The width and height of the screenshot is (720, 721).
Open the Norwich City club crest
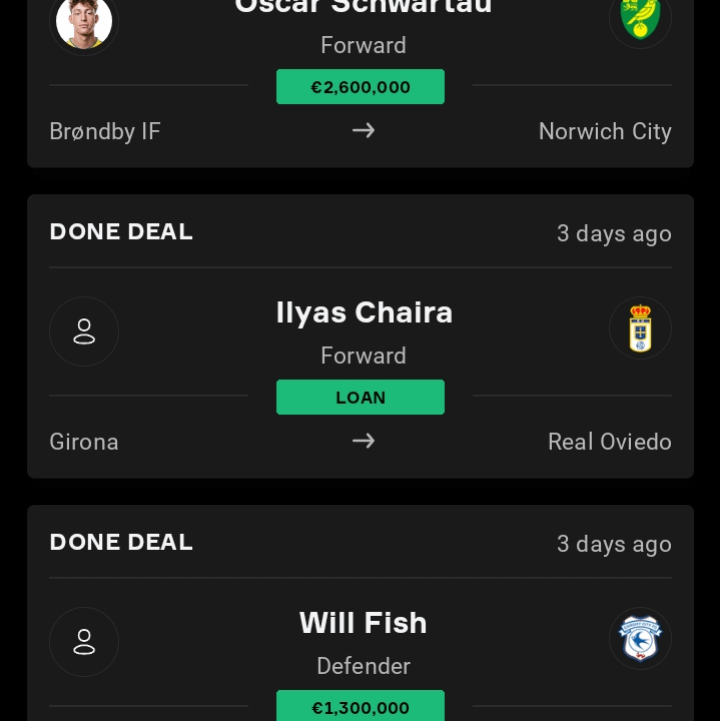pyautogui.click(x=640, y=17)
